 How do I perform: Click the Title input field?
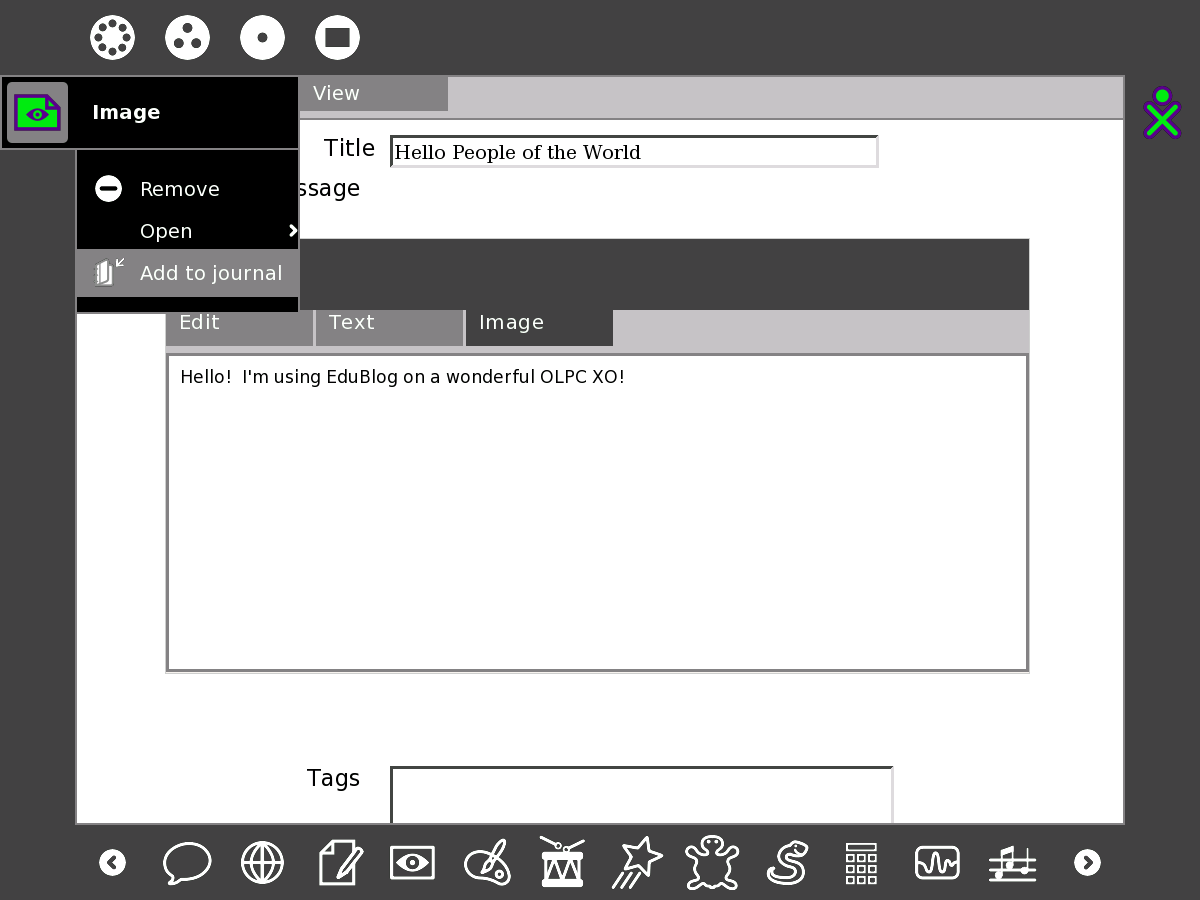click(x=633, y=152)
